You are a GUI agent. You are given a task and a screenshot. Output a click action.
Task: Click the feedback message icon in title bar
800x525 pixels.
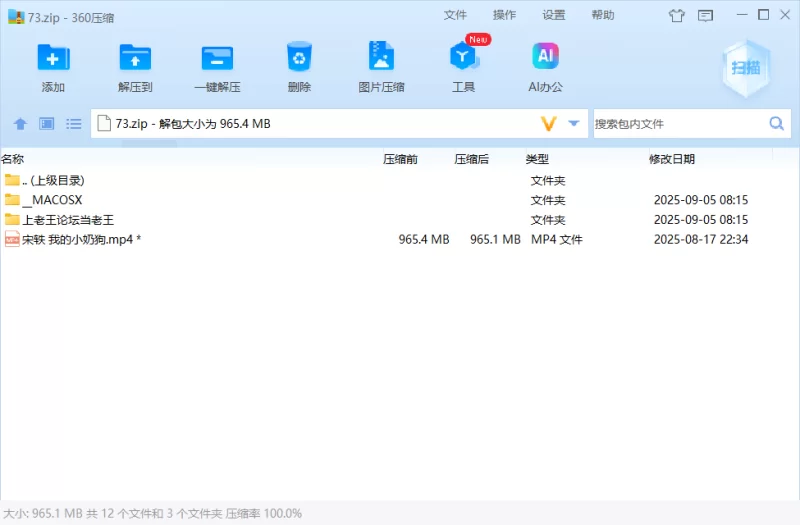pyautogui.click(x=706, y=15)
